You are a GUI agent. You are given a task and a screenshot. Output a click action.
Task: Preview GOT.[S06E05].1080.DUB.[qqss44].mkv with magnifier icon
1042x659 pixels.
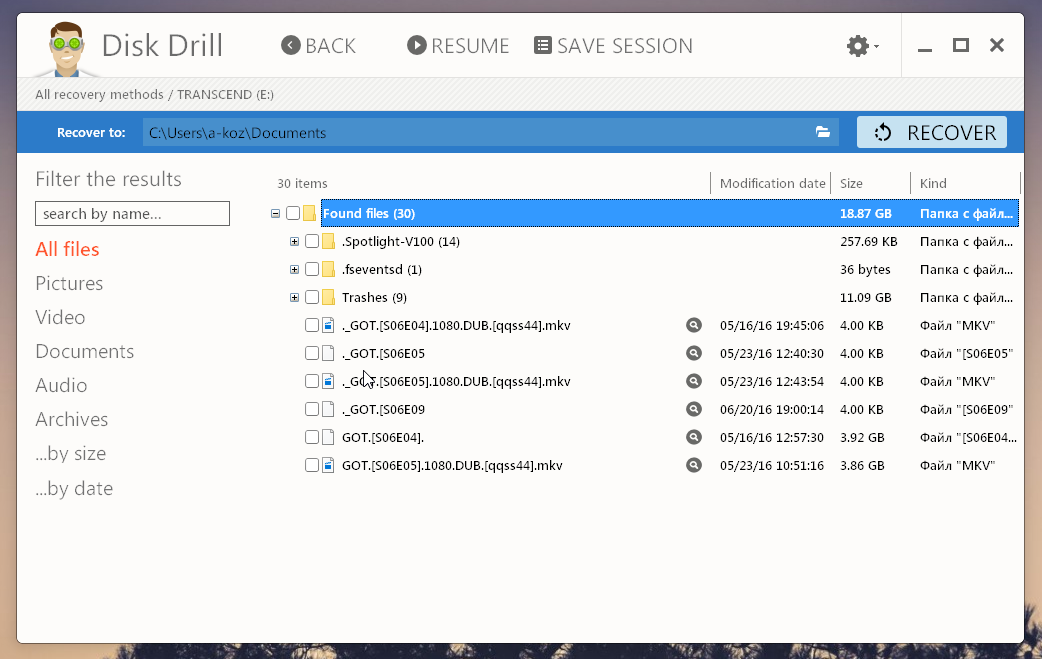694,465
